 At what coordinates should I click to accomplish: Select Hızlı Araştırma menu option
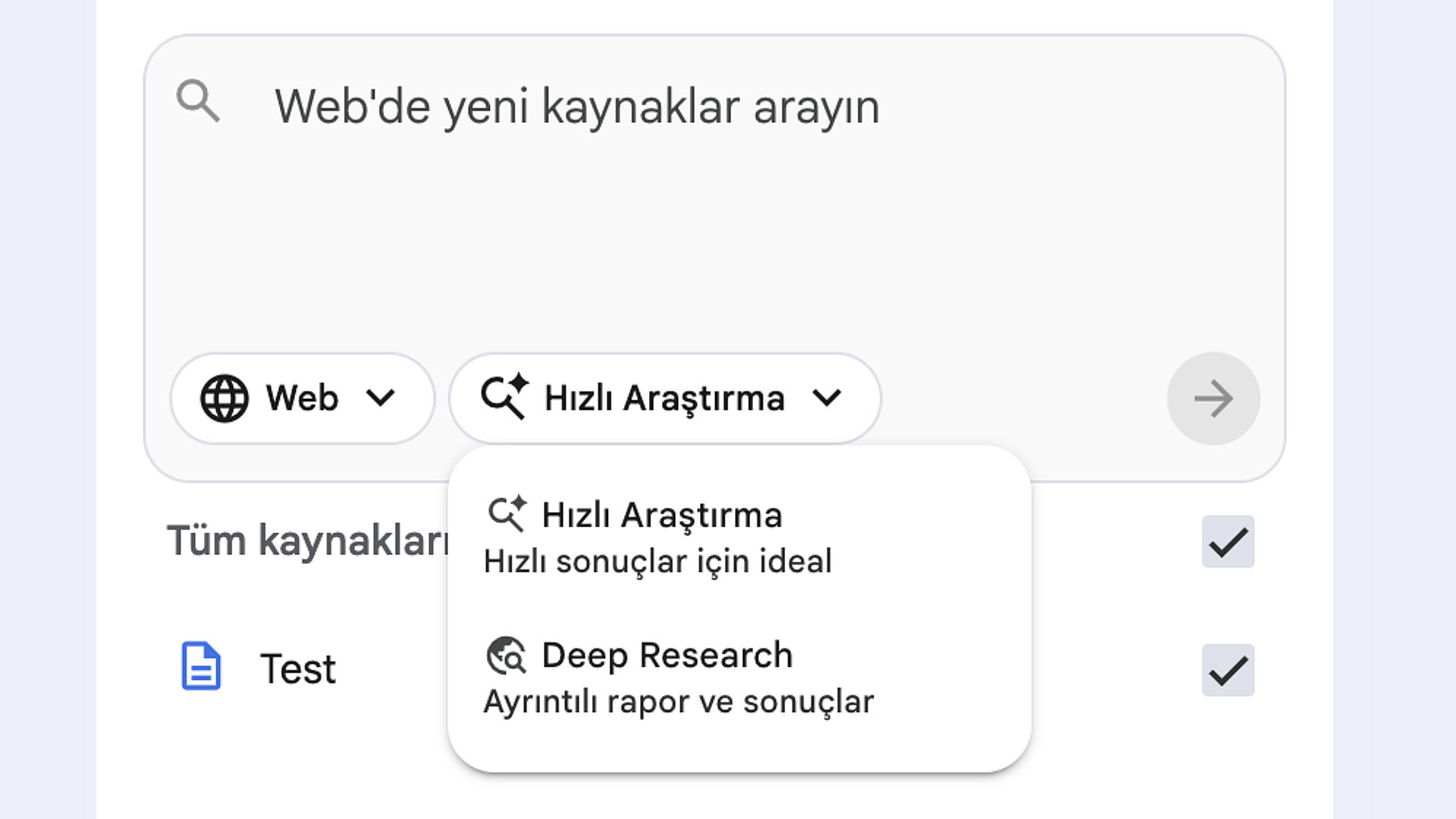661,516
